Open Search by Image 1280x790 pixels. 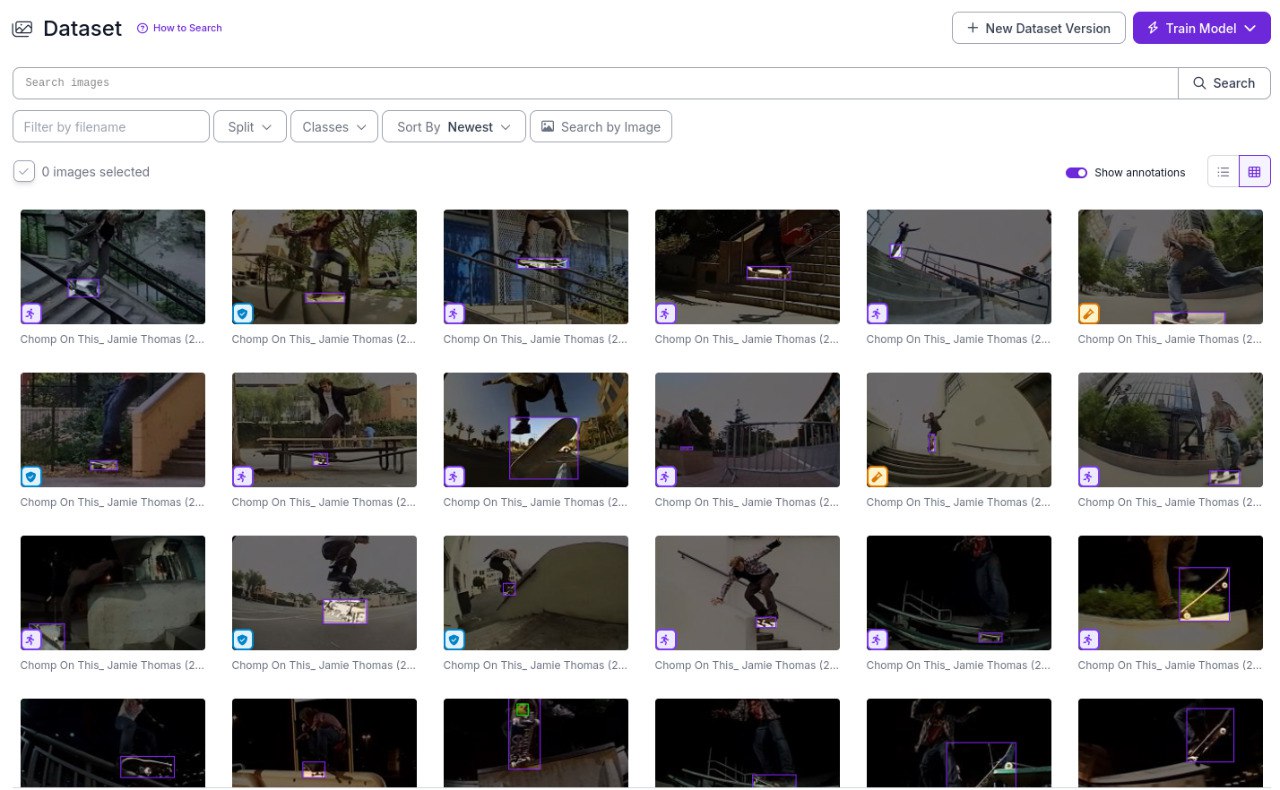tap(601, 127)
